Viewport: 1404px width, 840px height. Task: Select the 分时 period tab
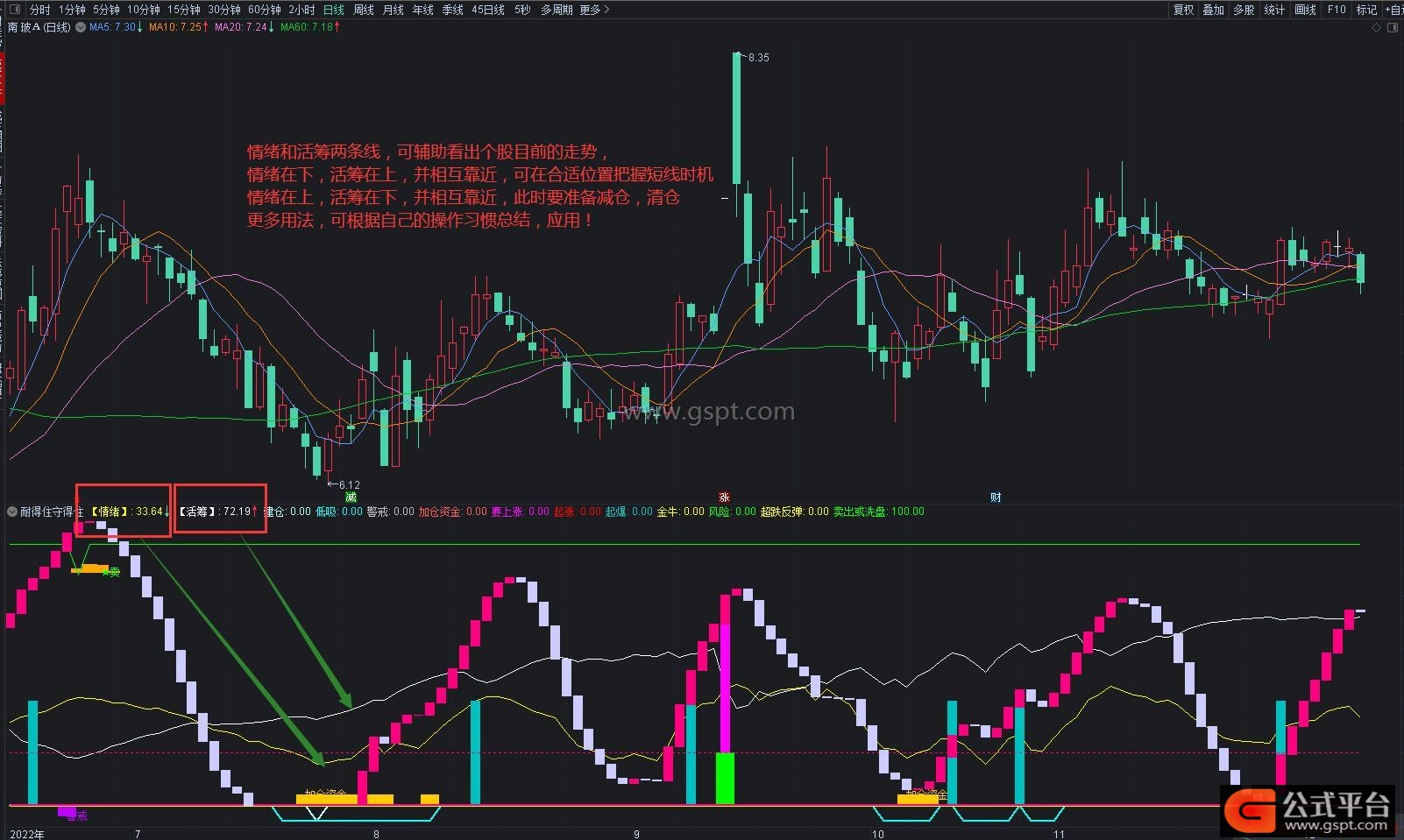(x=40, y=10)
